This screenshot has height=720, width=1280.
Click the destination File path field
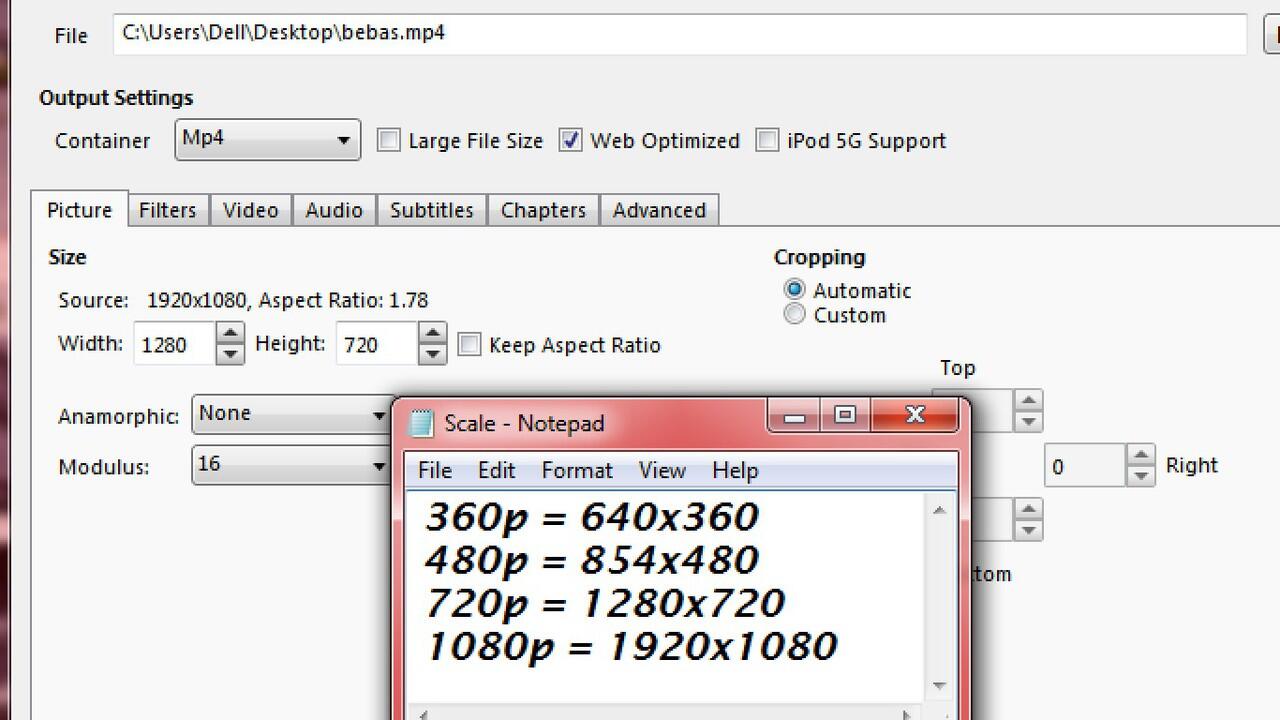pos(680,33)
